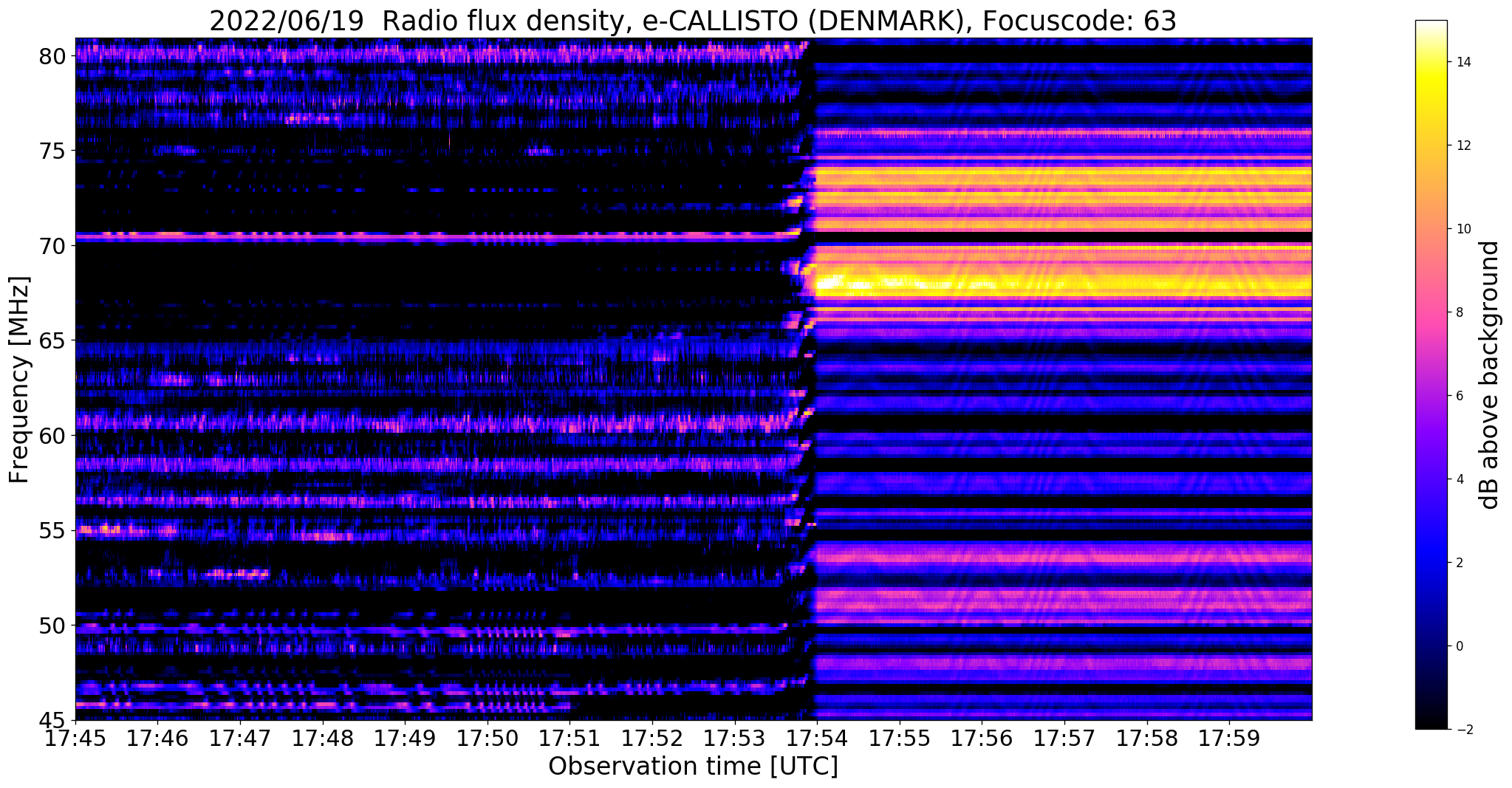Click the 17:51 time tick label

click(x=569, y=739)
